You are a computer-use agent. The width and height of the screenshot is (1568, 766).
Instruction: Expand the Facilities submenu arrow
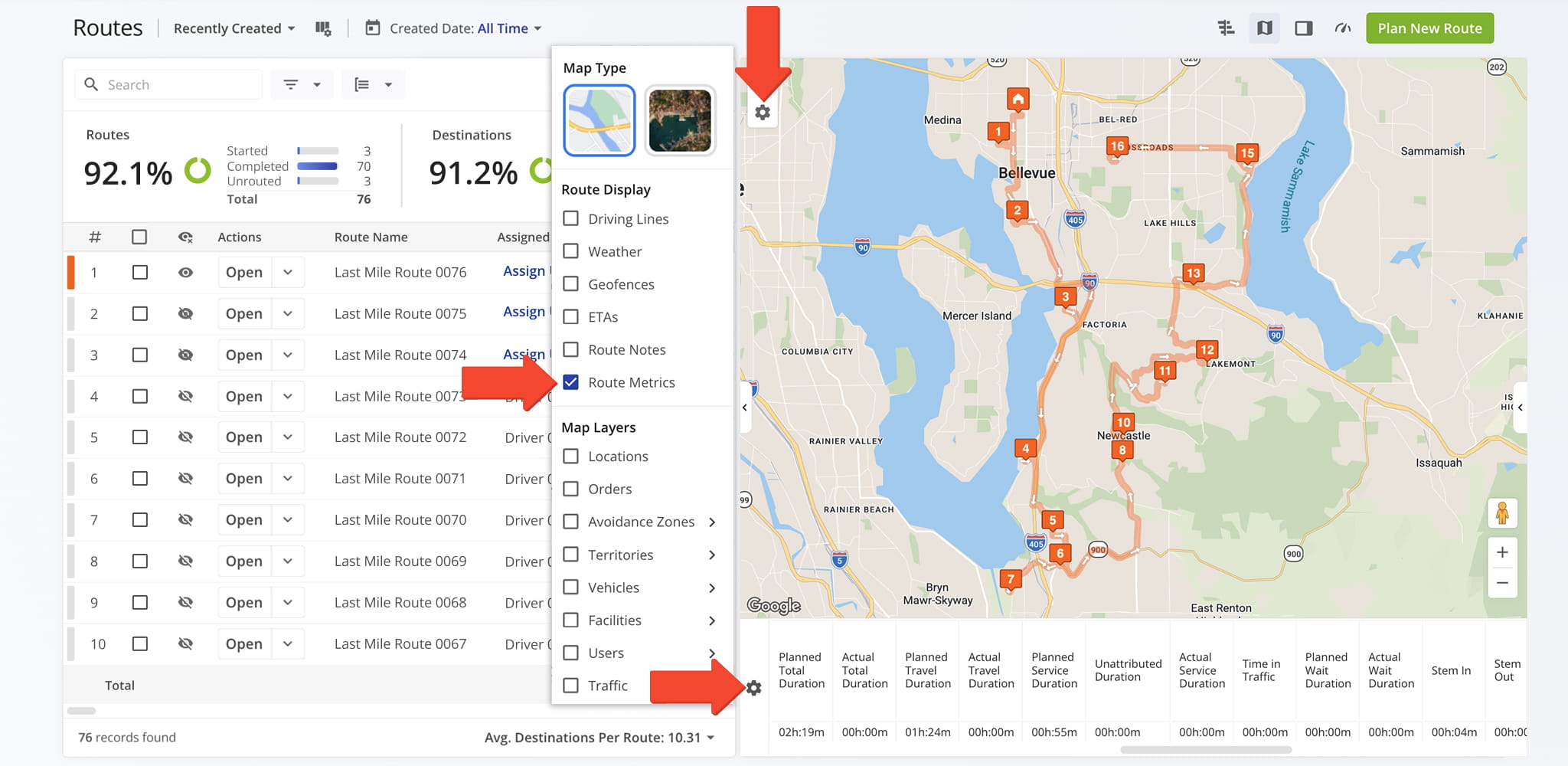point(712,620)
